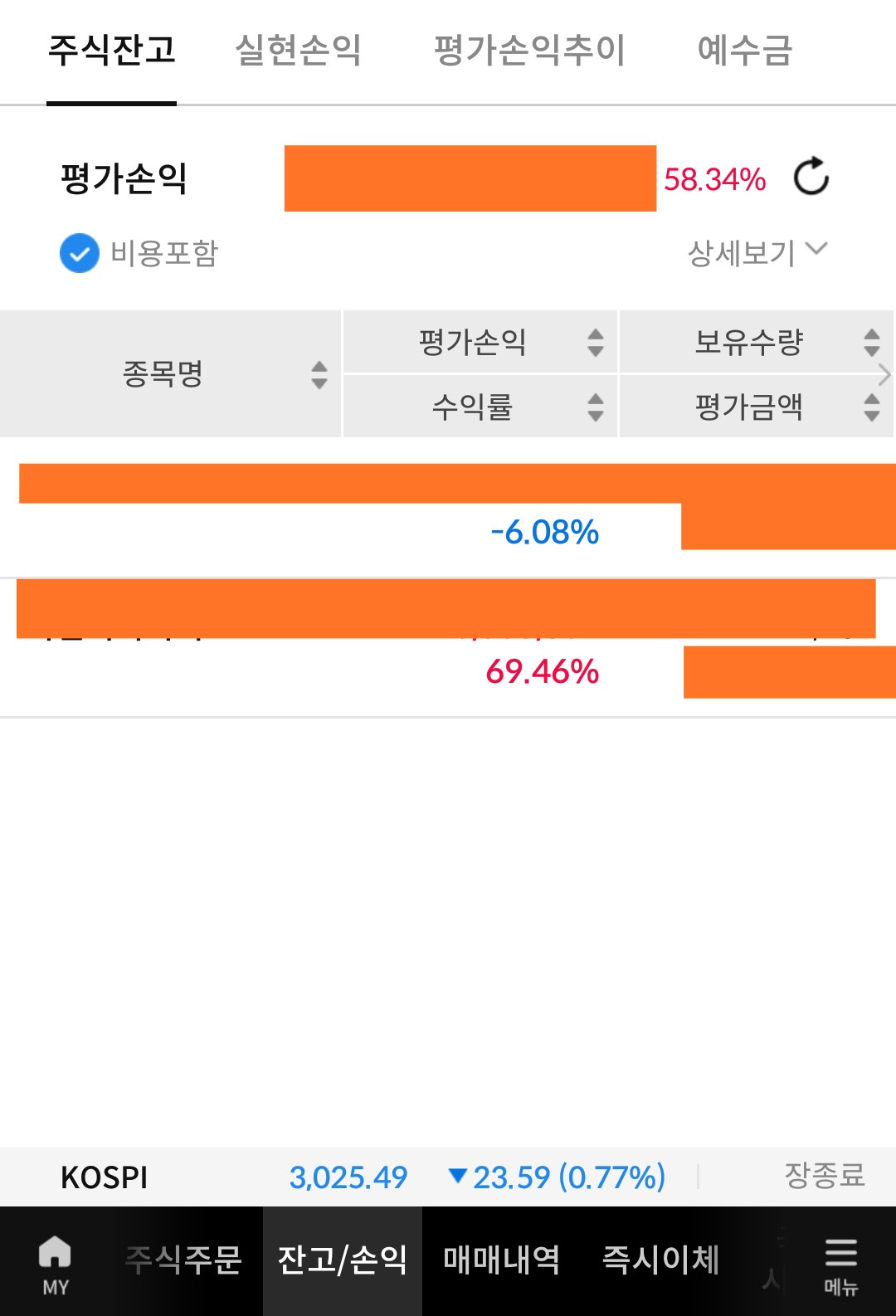The height and width of the screenshot is (1316, 896).
Task: Select the stock row showing 69.46%
Action: point(448,648)
